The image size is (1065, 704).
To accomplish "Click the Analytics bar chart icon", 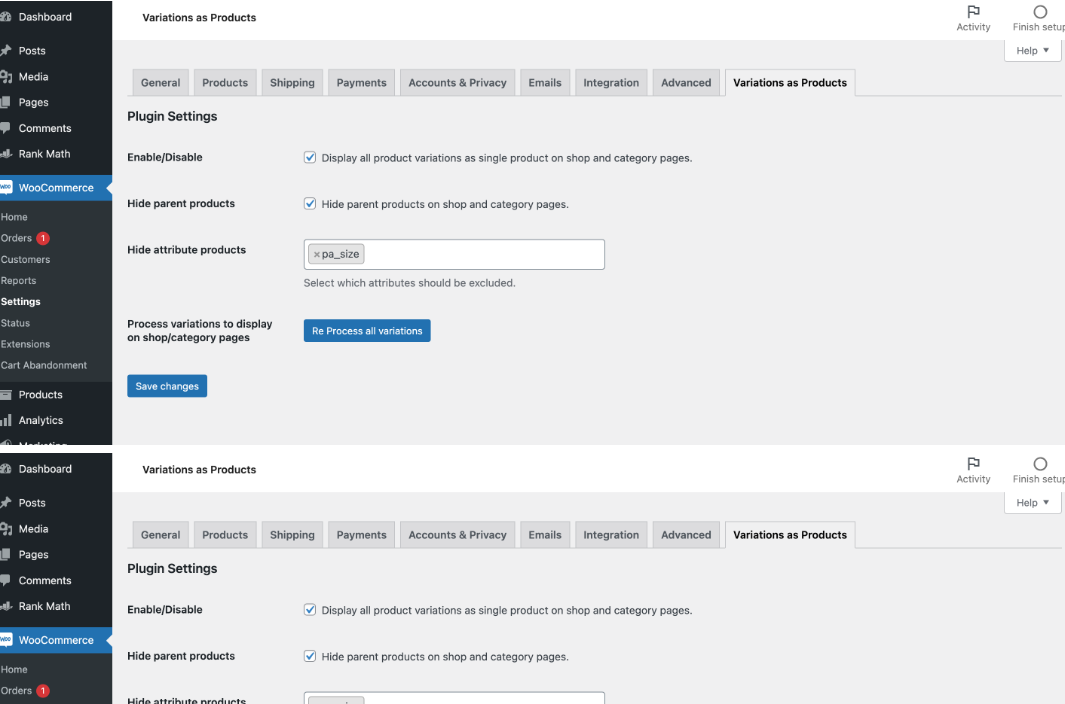I will tap(5, 421).
